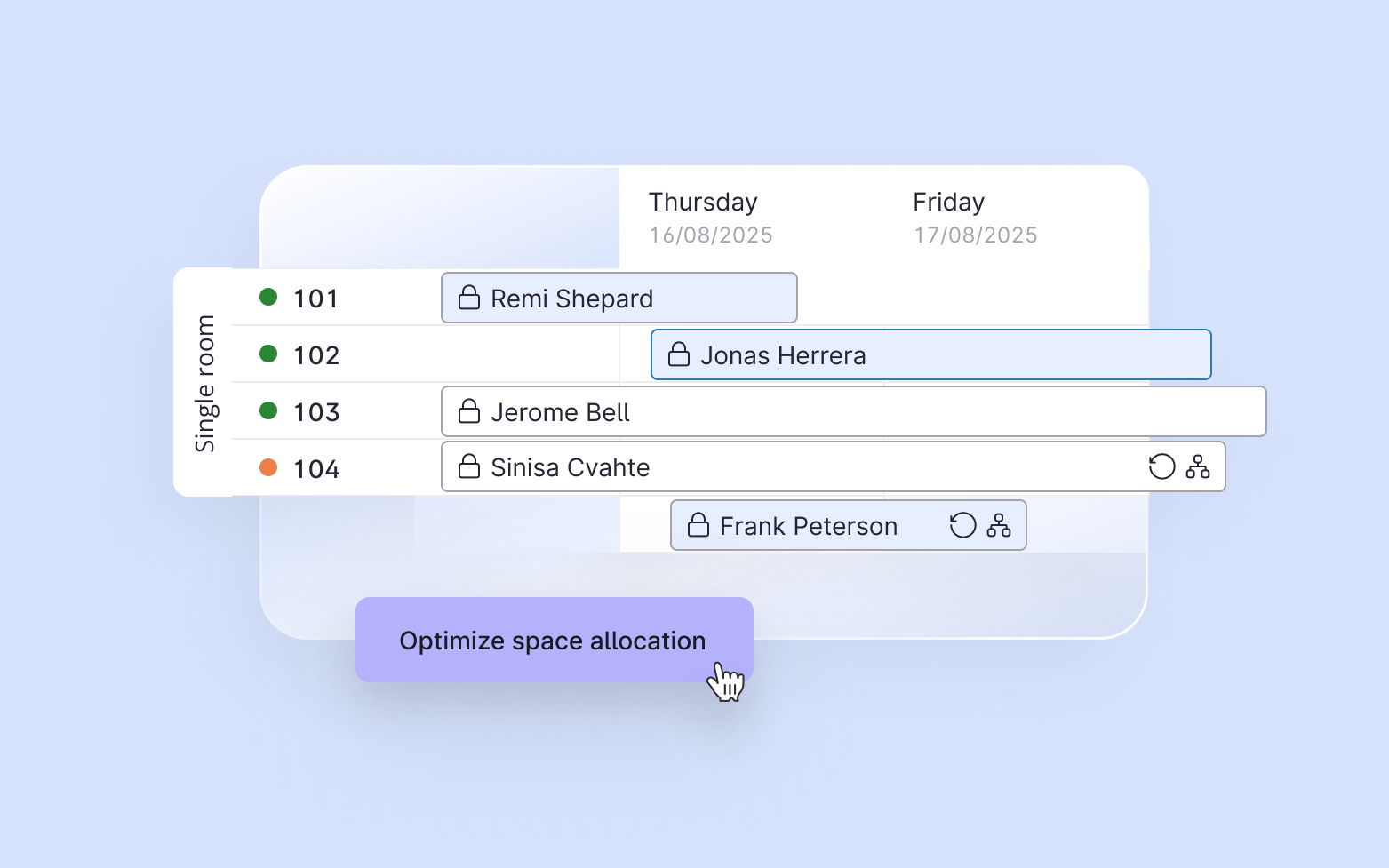The width and height of the screenshot is (1389, 868).
Task: Click the lock icon next to Sinisa Cvahte
Action: pyautogui.click(x=469, y=466)
